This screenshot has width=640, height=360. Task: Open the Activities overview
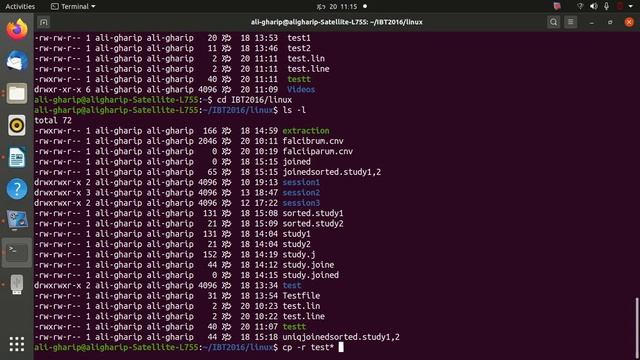(x=20, y=6)
